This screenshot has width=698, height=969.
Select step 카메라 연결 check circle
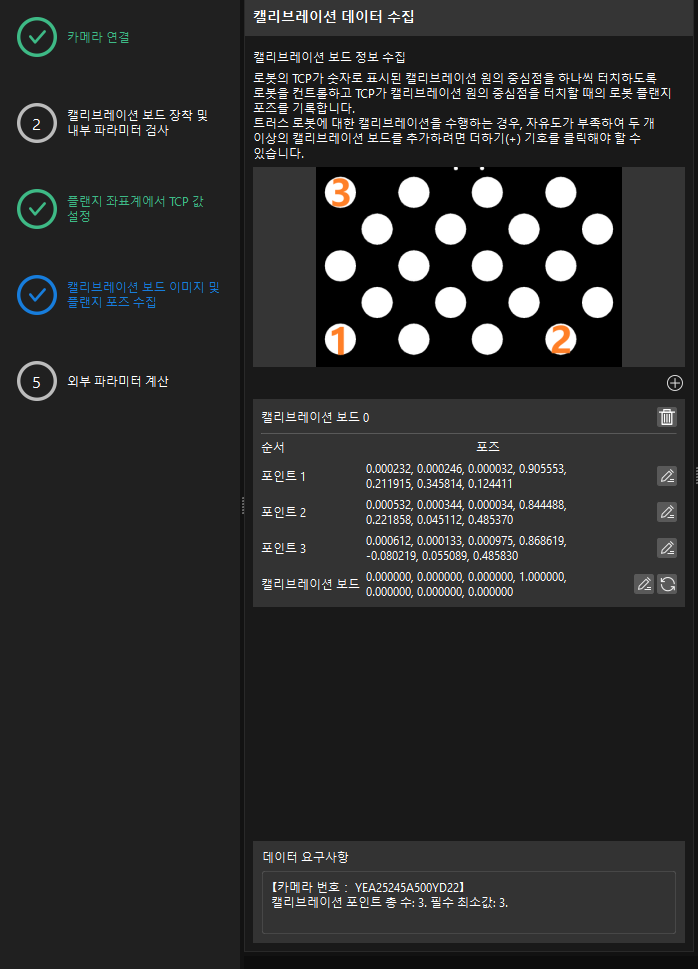(37, 37)
